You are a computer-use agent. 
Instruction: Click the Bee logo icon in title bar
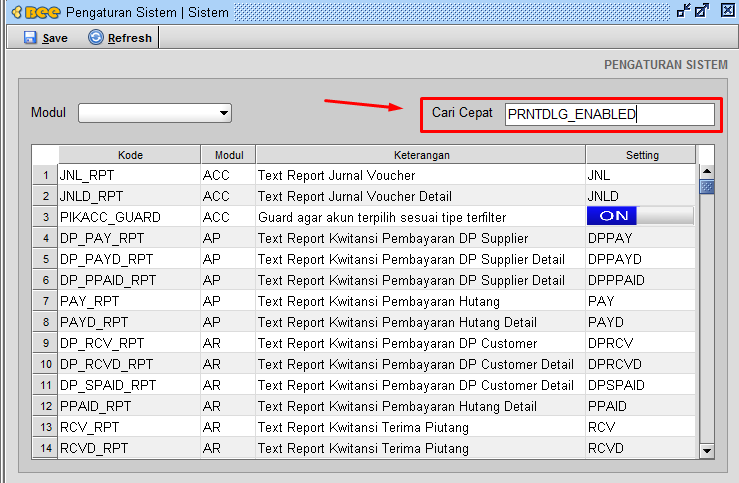36,12
